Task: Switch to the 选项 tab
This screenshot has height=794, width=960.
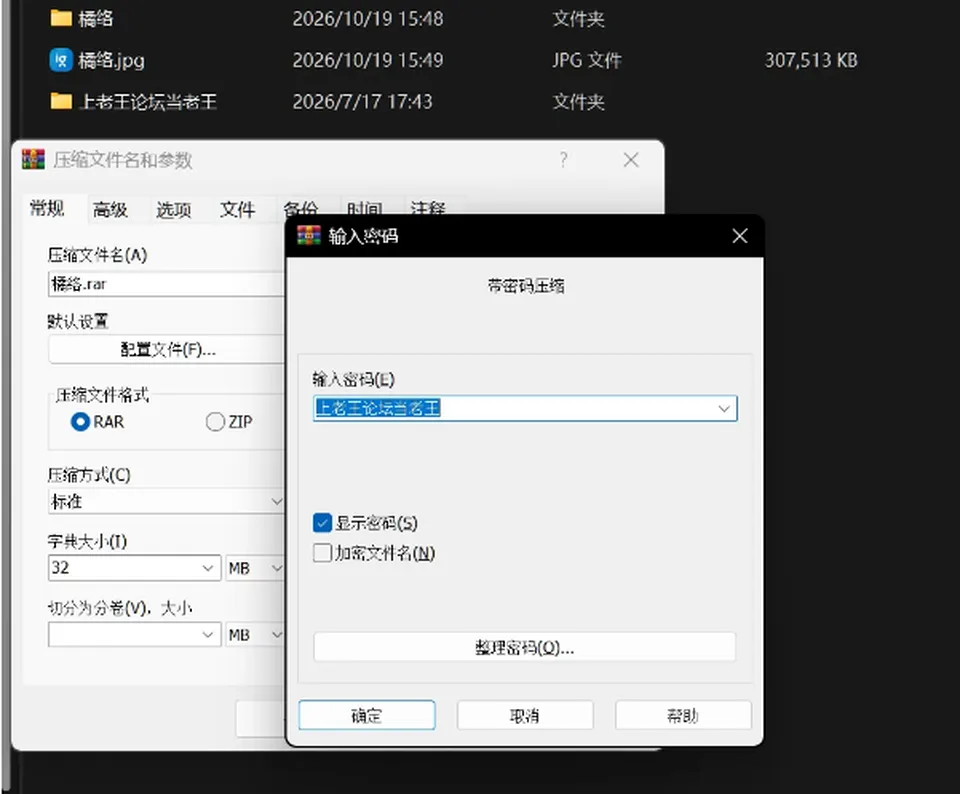Action: (x=174, y=210)
